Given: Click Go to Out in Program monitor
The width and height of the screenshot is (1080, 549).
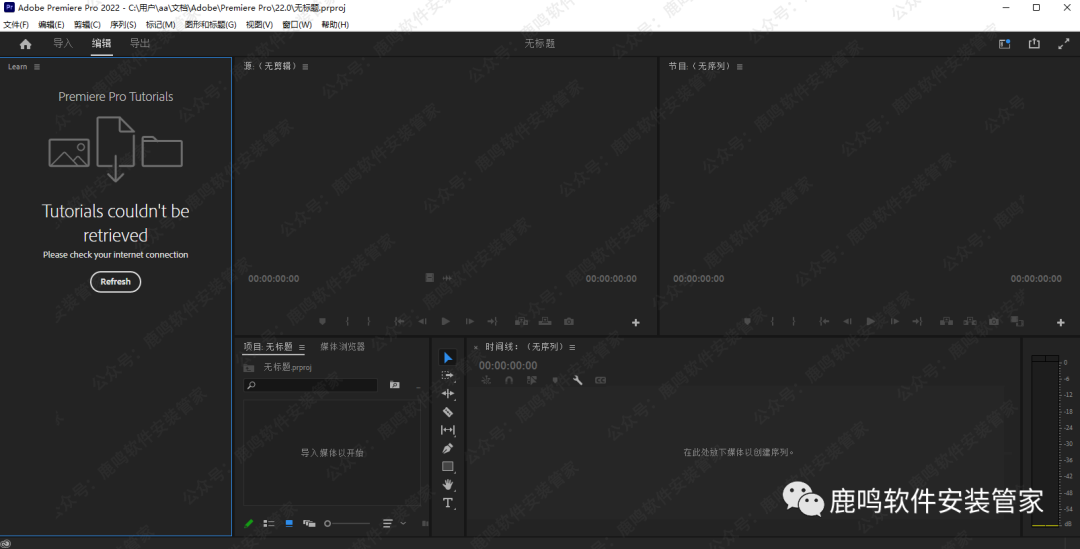Looking at the screenshot, I should [917, 322].
